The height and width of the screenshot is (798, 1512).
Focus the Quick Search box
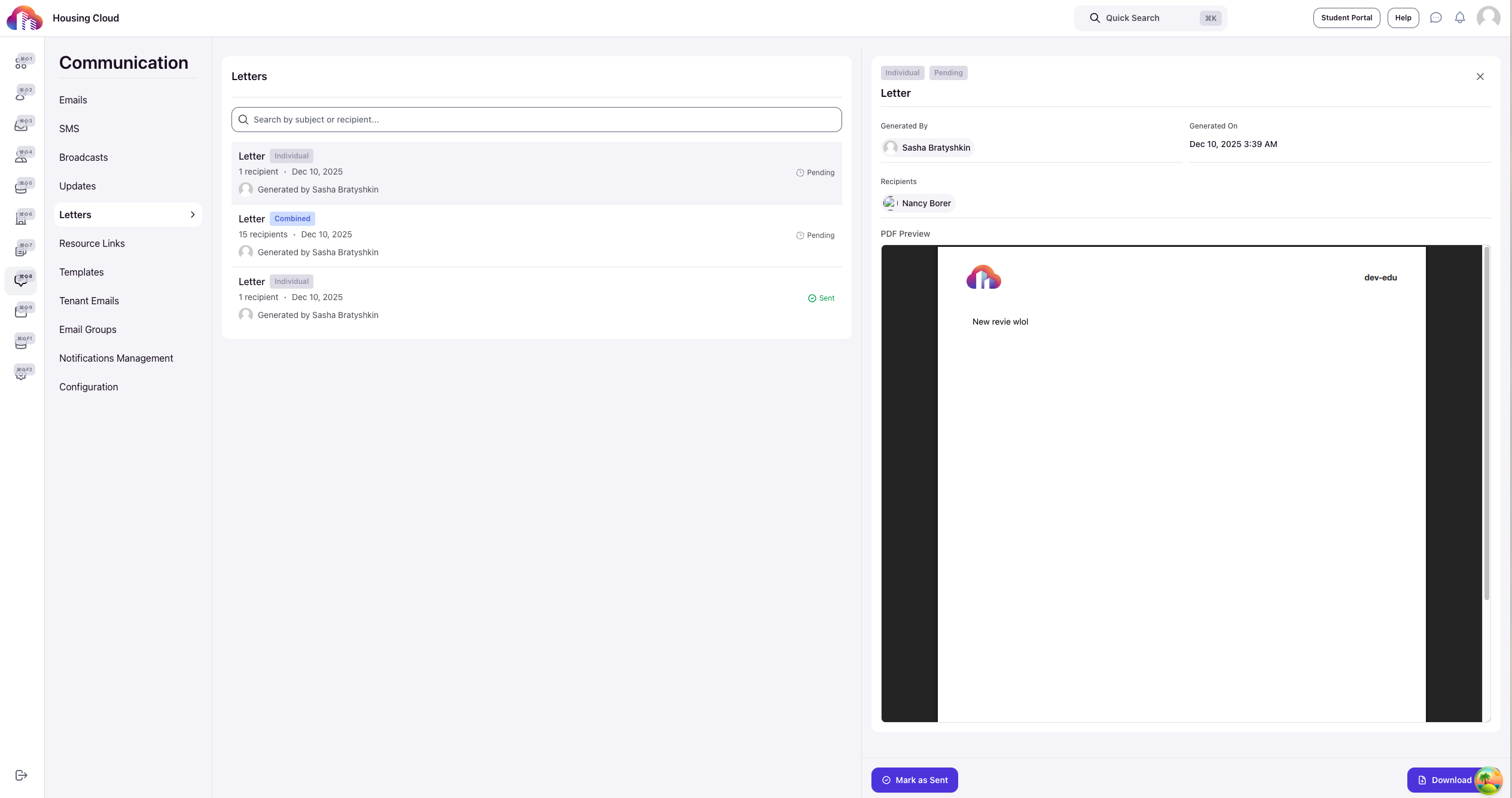1151,18
